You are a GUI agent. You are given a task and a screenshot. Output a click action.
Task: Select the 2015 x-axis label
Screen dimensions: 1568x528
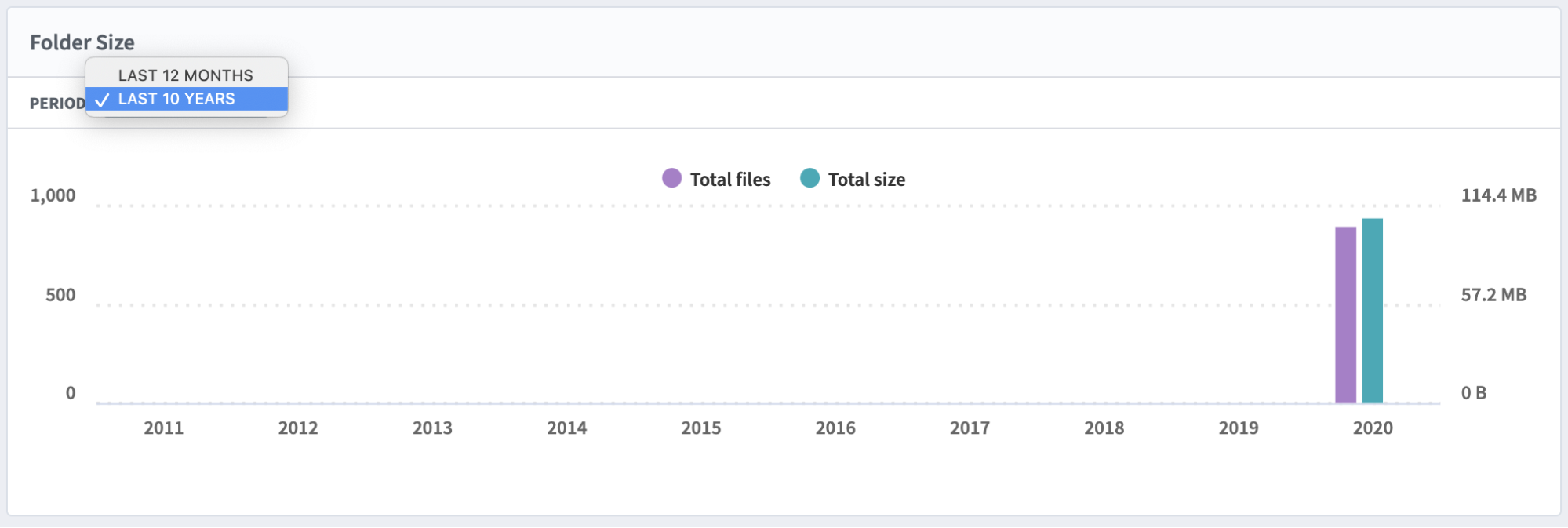(700, 428)
